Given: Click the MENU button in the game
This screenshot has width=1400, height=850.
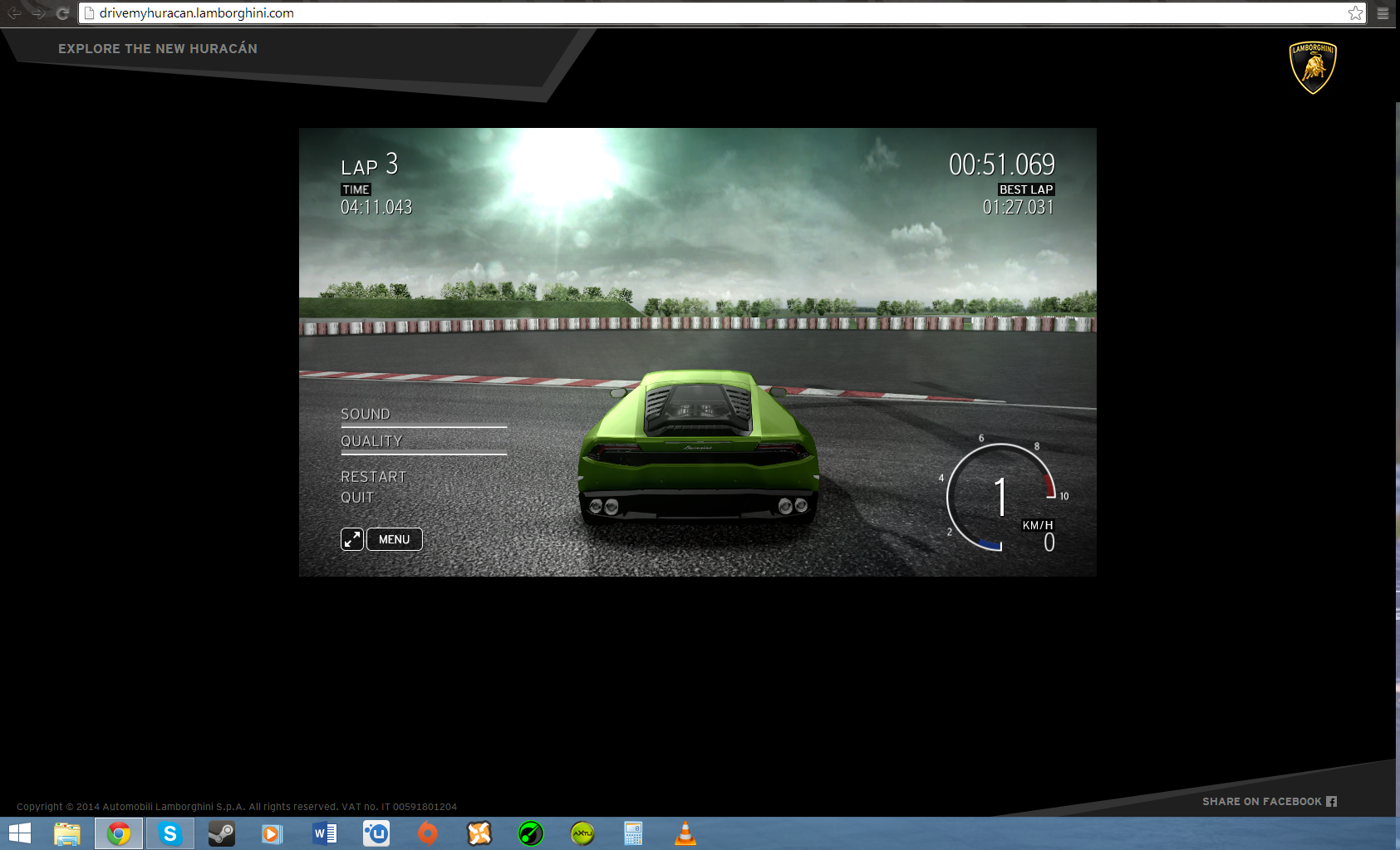Looking at the screenshot, I should coord(395,539).
